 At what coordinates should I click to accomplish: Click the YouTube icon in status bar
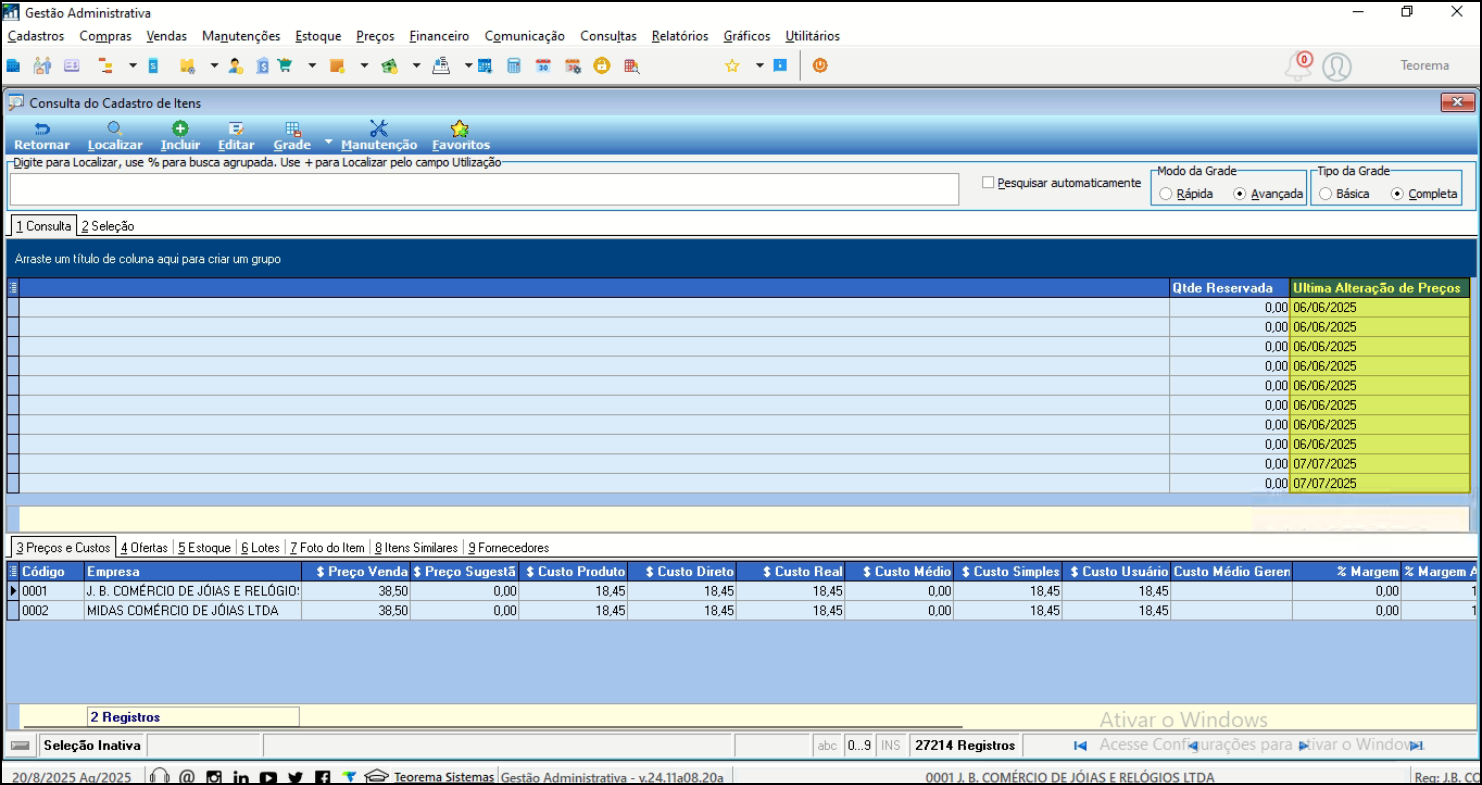click(268, 777)
